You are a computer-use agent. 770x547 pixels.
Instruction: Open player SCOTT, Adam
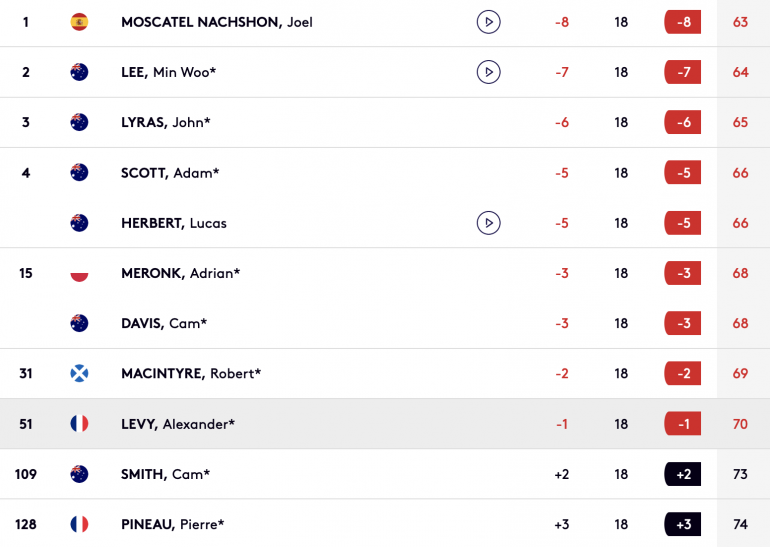click(170, 173)
